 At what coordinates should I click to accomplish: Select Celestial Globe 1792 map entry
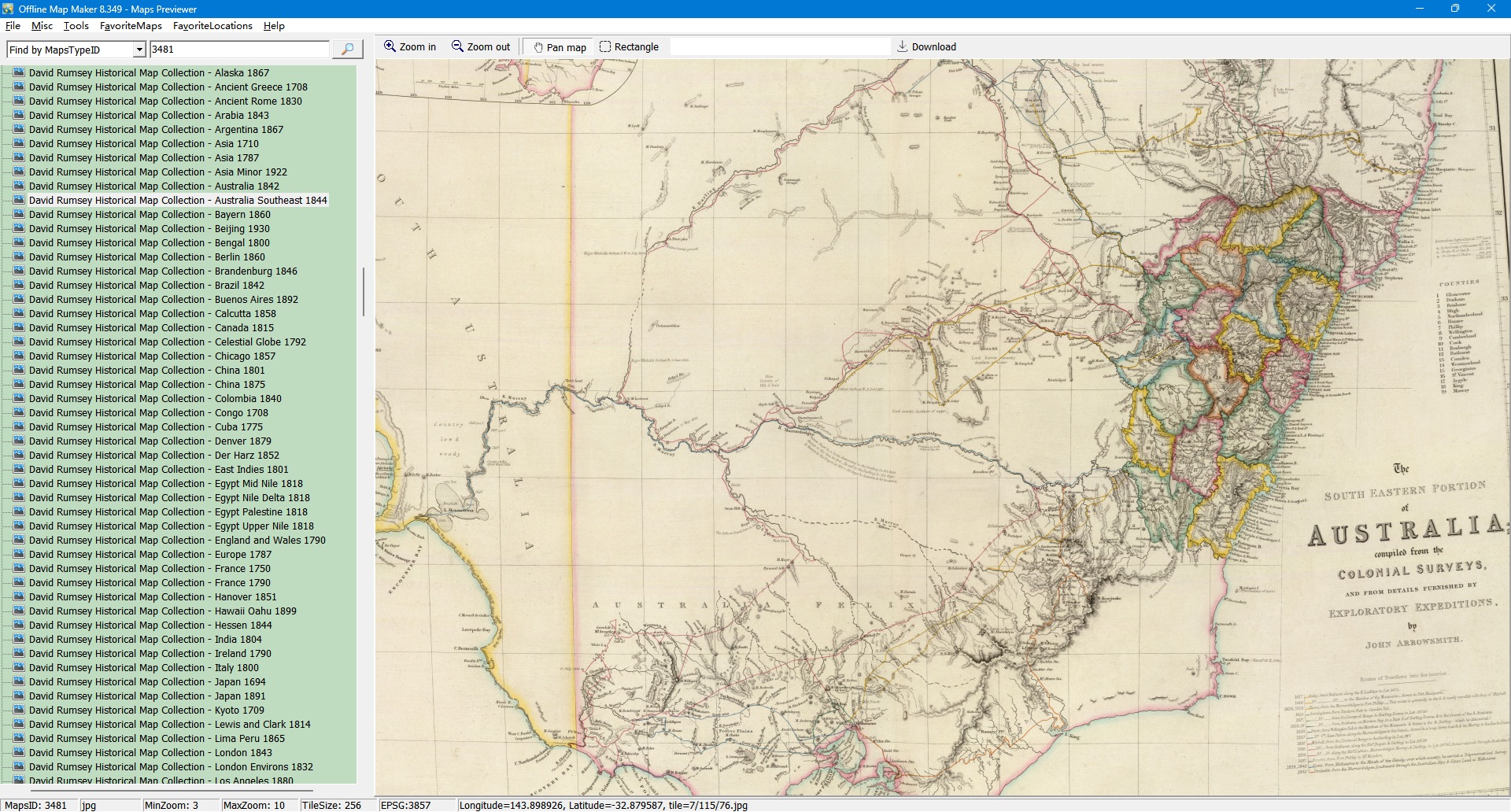click(x=168, y=342)
